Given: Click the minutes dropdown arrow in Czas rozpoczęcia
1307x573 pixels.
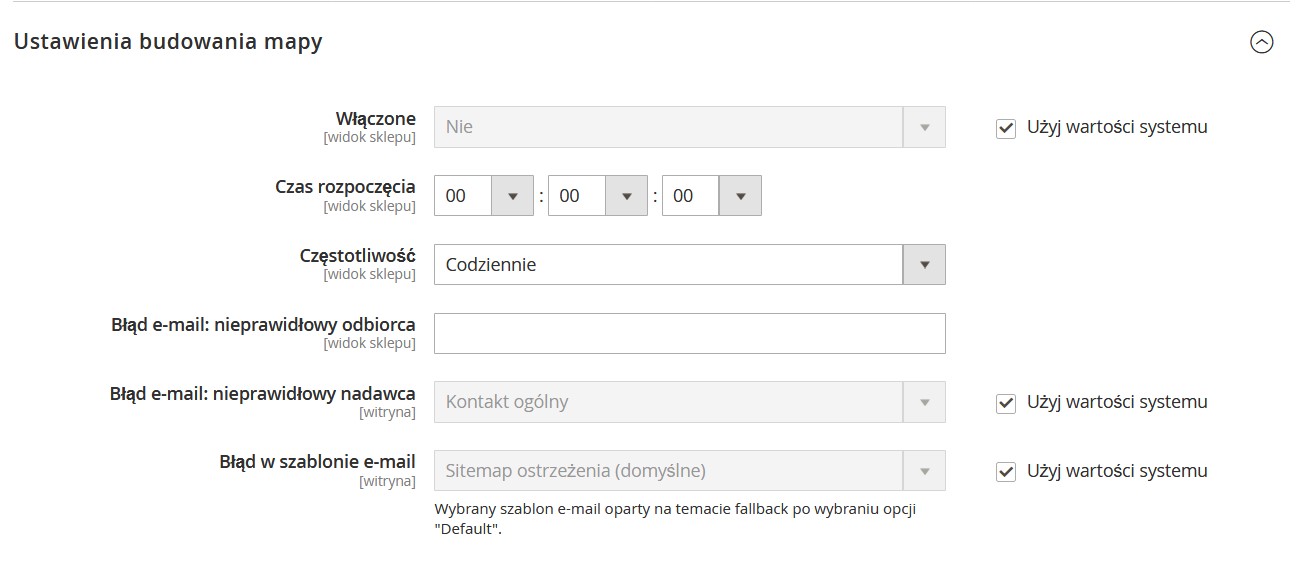Looking at the screenshot, I should 626,196.
